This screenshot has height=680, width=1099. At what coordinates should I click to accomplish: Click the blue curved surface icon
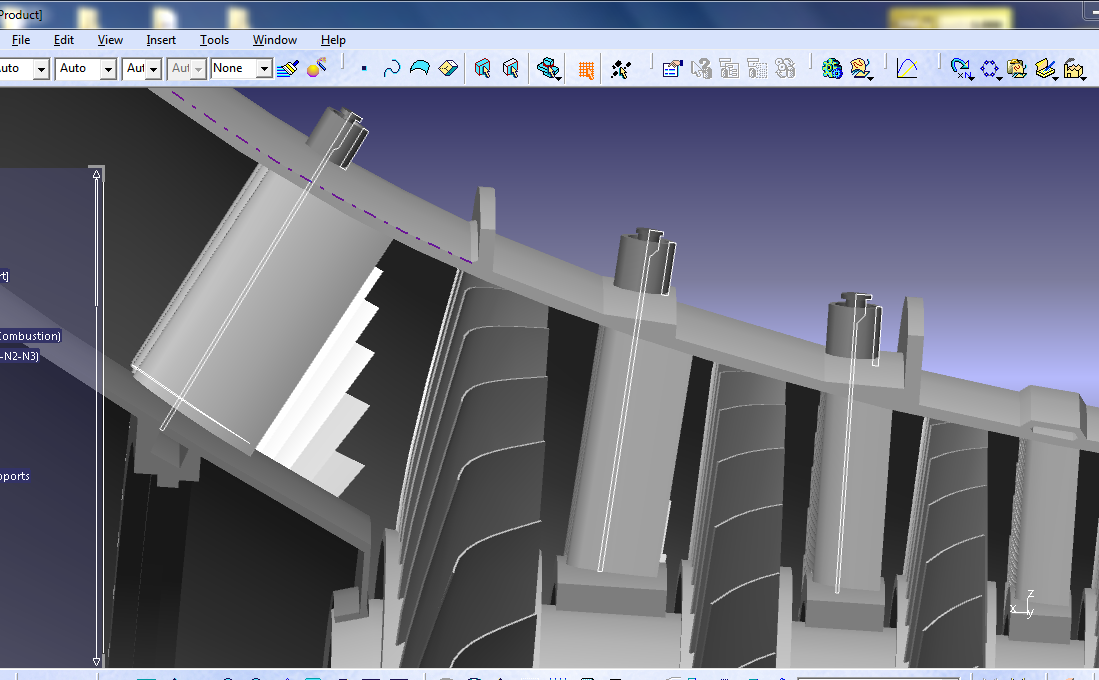[420, 68]
